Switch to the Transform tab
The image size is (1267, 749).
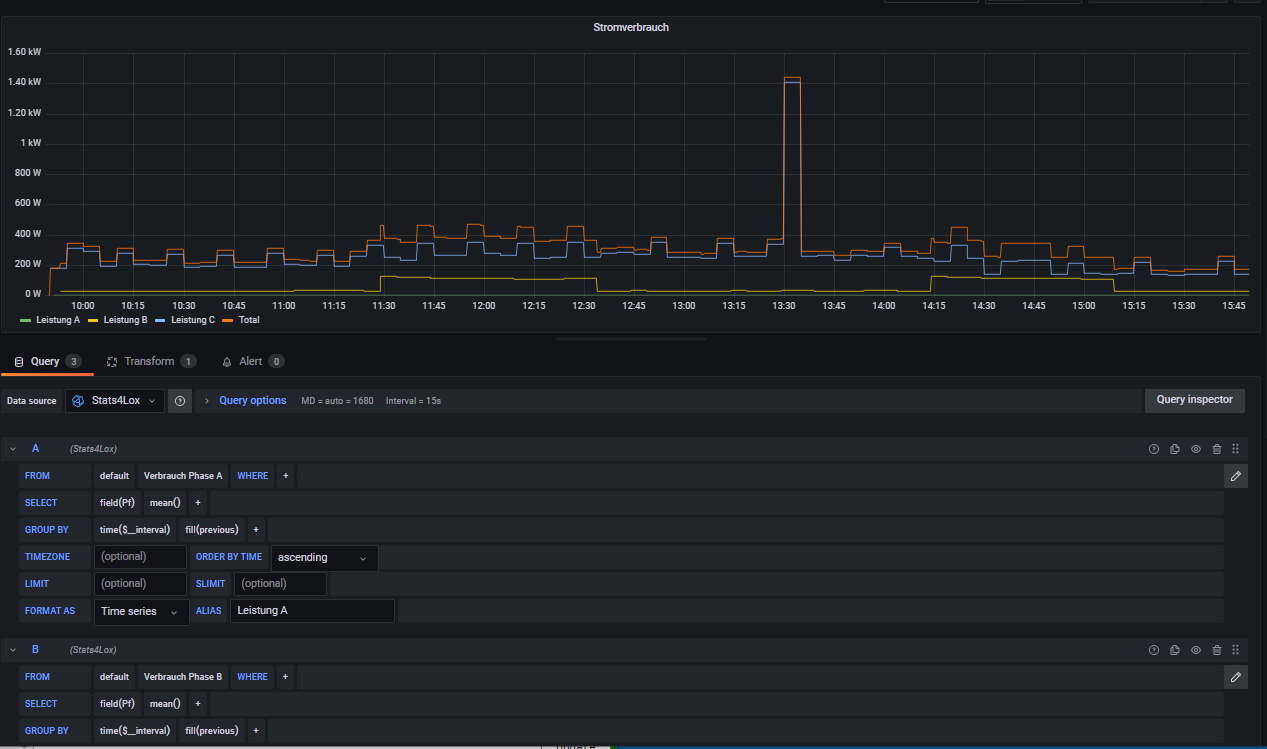coord(148,361)
